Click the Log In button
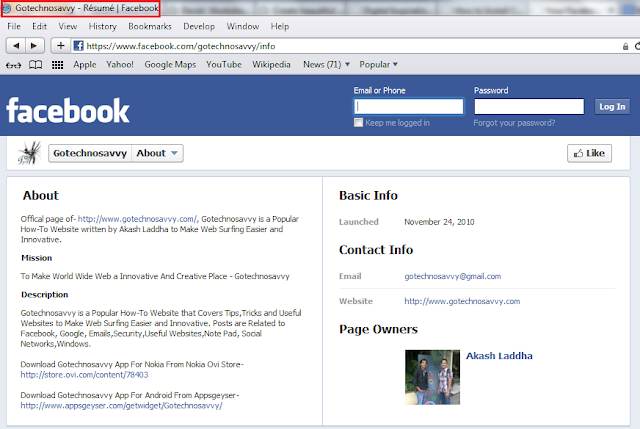 point(612,107)
